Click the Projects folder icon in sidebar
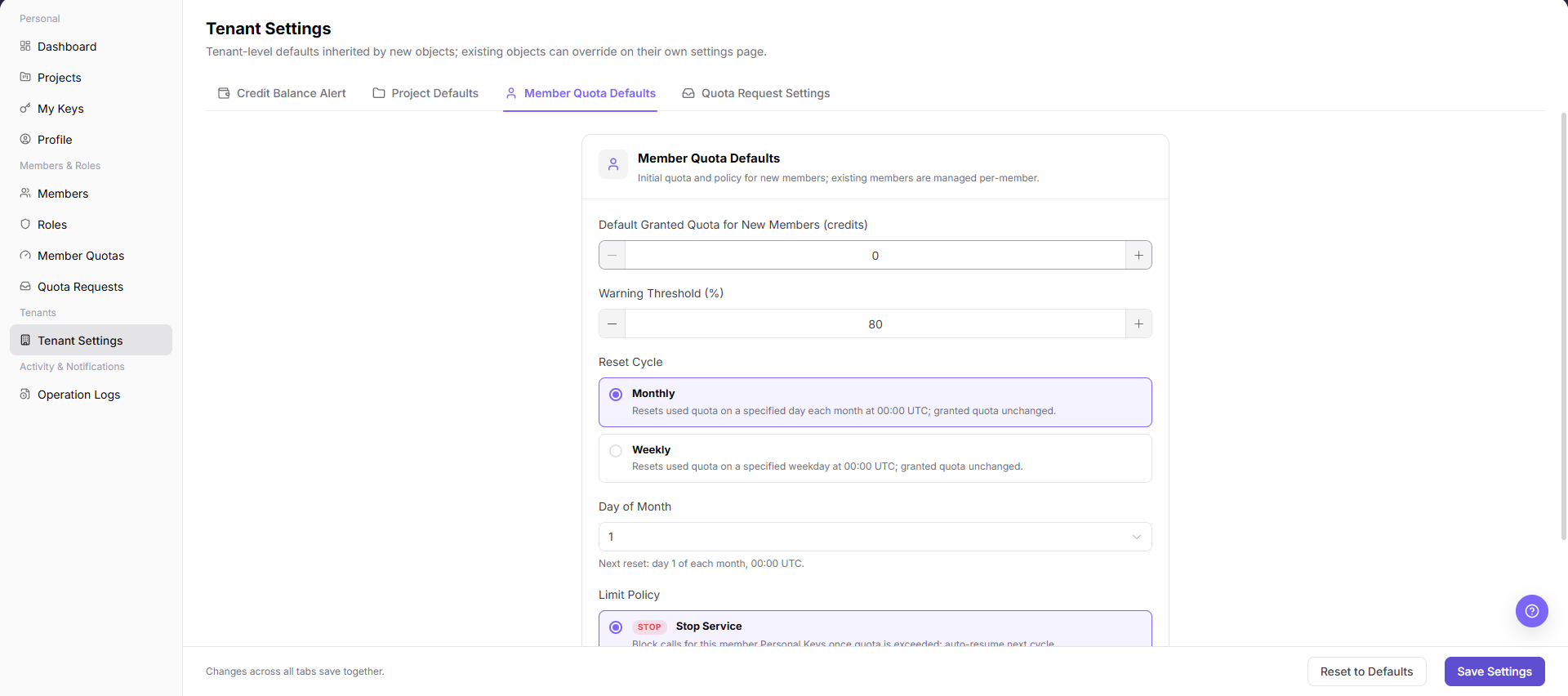Image resolution: width=1568 pixels, height=696 pixels. (25, 77)
